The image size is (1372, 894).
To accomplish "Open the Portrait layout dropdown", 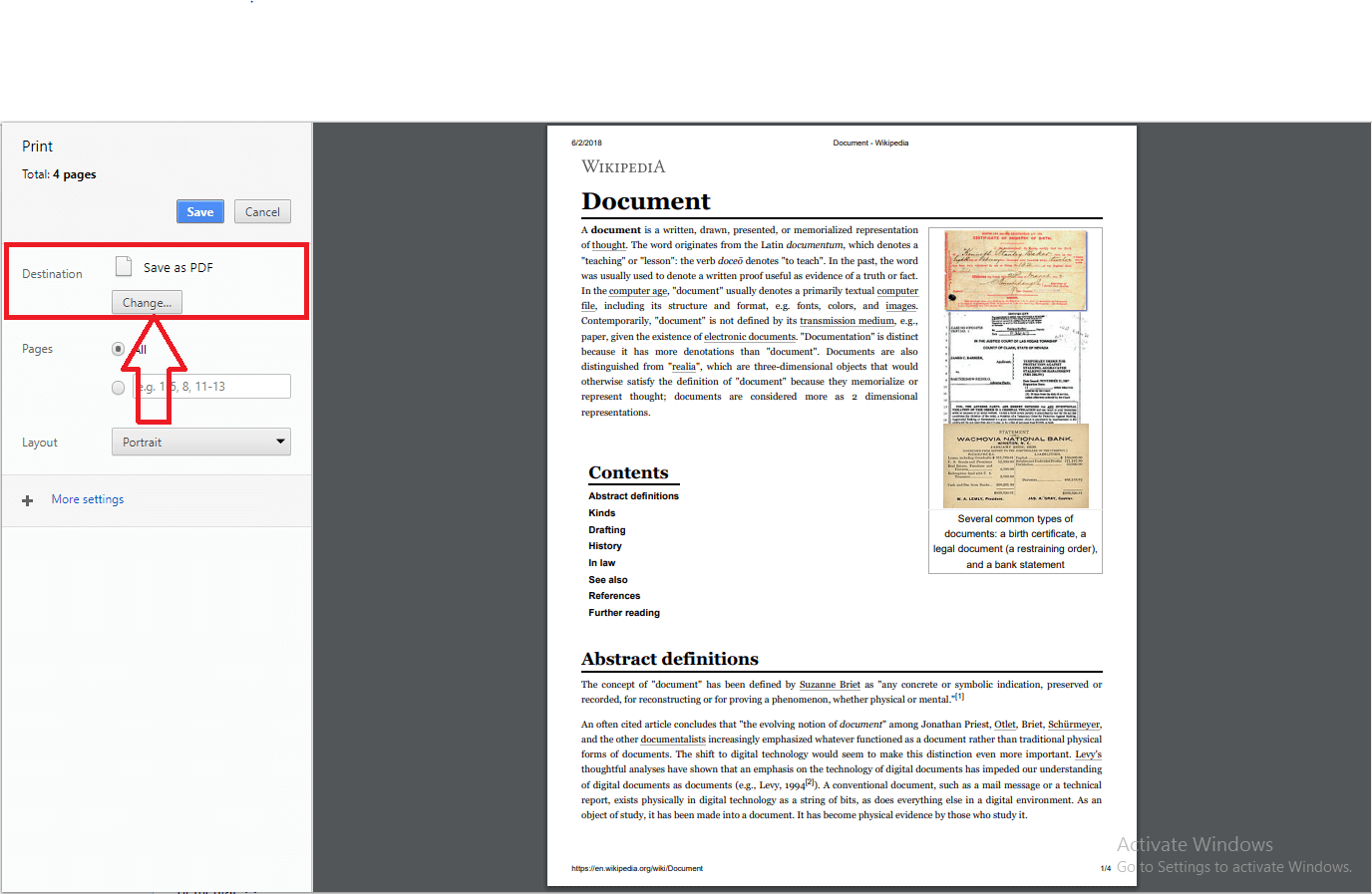I will tap(200, 442).
